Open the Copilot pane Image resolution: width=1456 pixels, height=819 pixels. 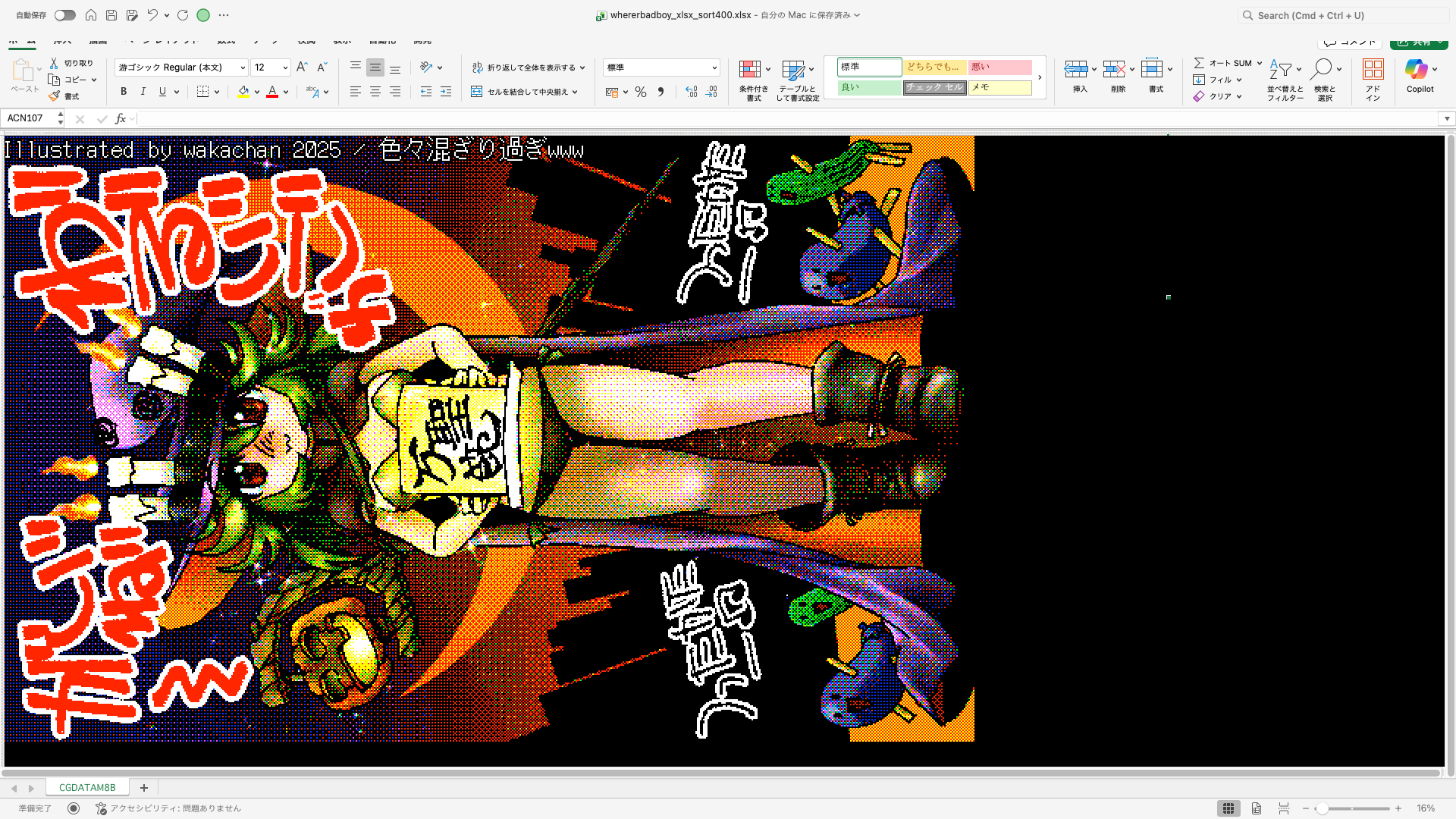[x=1420, y=76]
